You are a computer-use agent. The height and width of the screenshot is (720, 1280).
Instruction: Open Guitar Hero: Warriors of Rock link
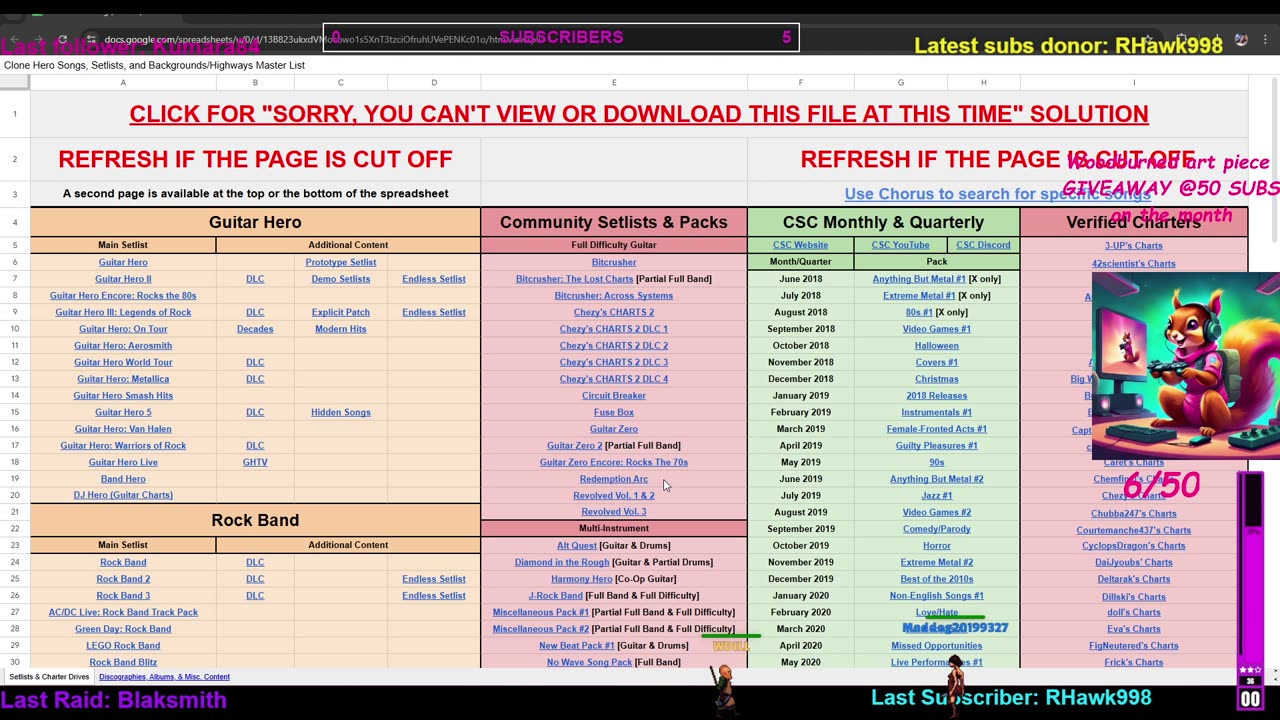[123, 446]
